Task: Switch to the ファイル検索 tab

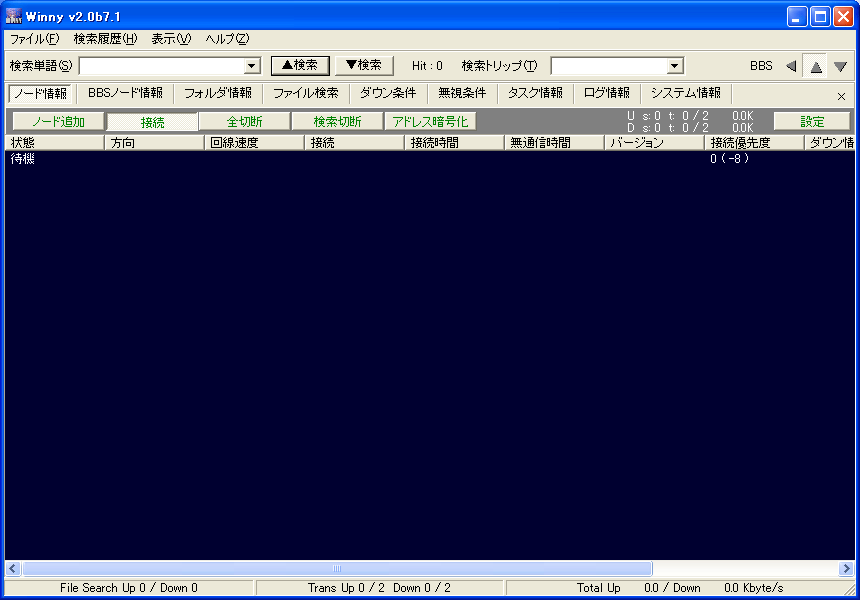Action: point(305,93)
